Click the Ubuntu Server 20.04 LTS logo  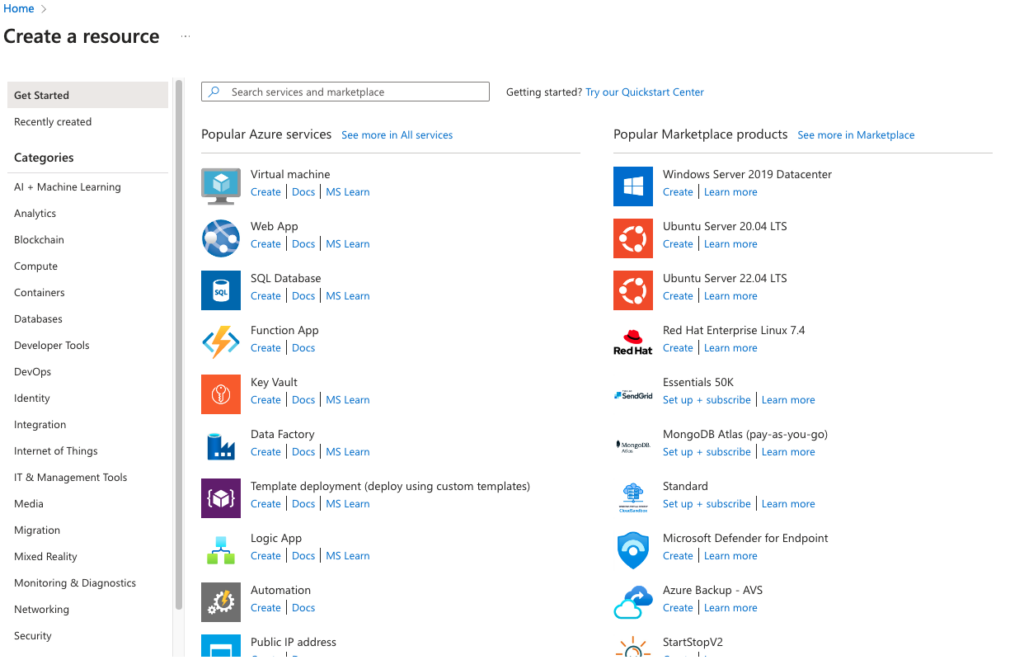[633, 238]
